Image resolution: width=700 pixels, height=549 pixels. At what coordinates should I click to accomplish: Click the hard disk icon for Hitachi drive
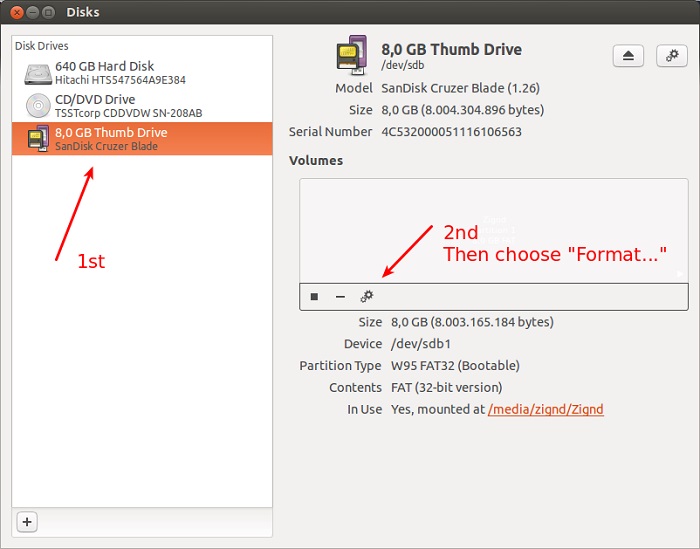(38, 74)
